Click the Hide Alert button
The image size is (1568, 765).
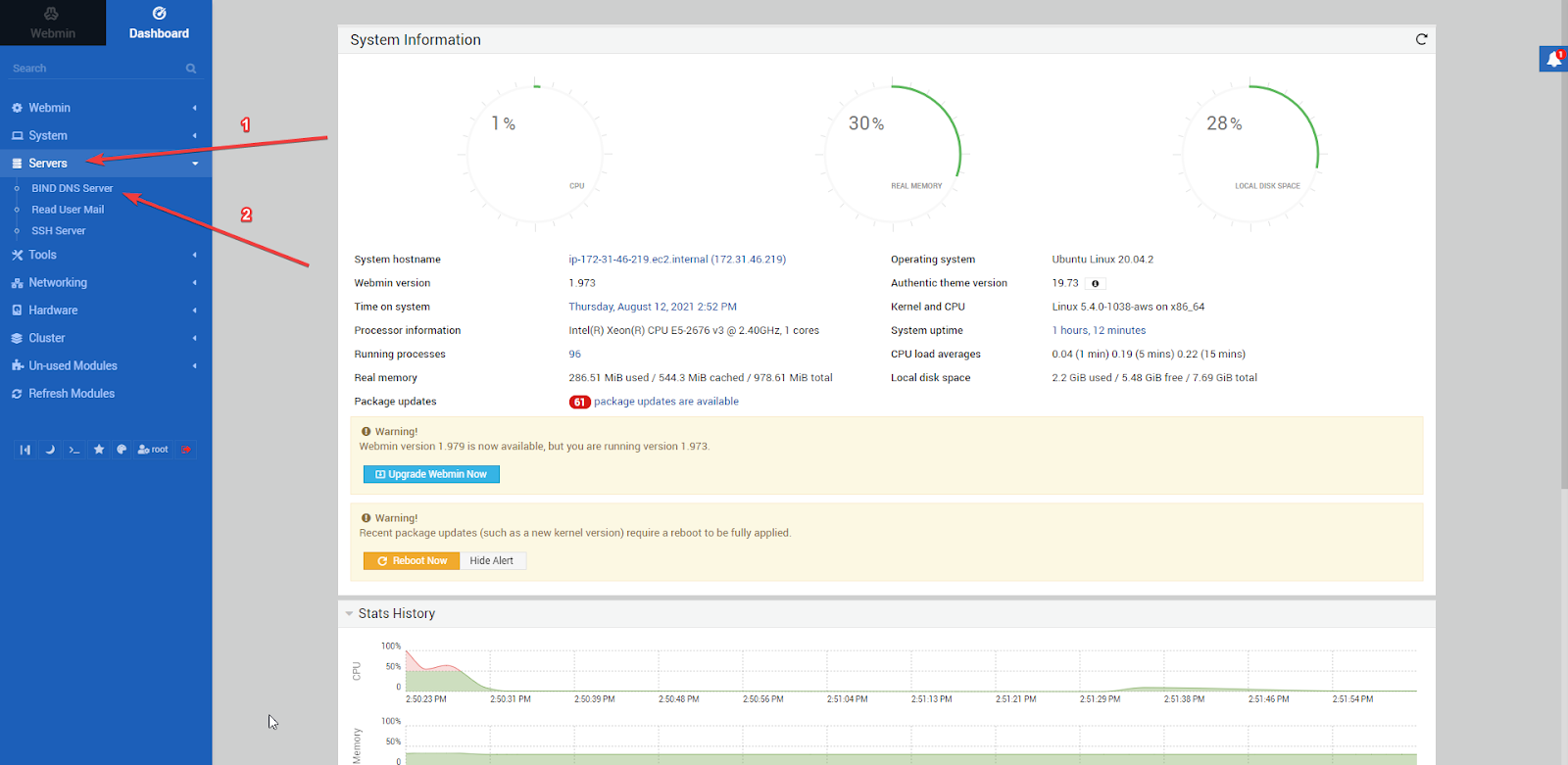click(492, 561)
